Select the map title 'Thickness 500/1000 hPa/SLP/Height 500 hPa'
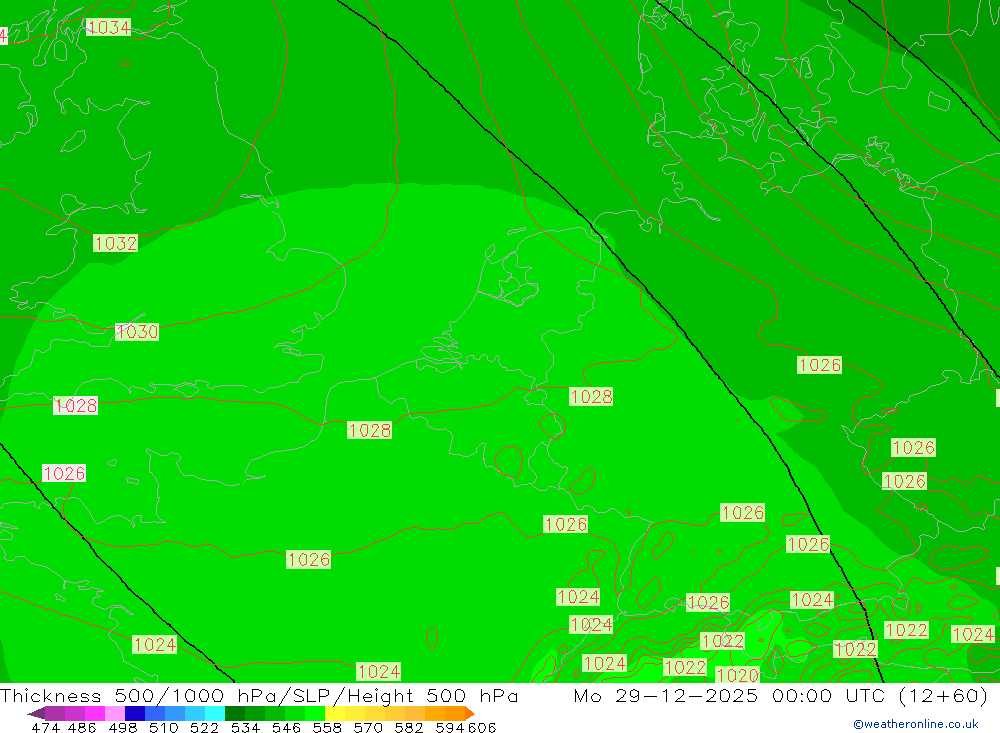This screenshot has width=1000, height=733. [259, 695]
